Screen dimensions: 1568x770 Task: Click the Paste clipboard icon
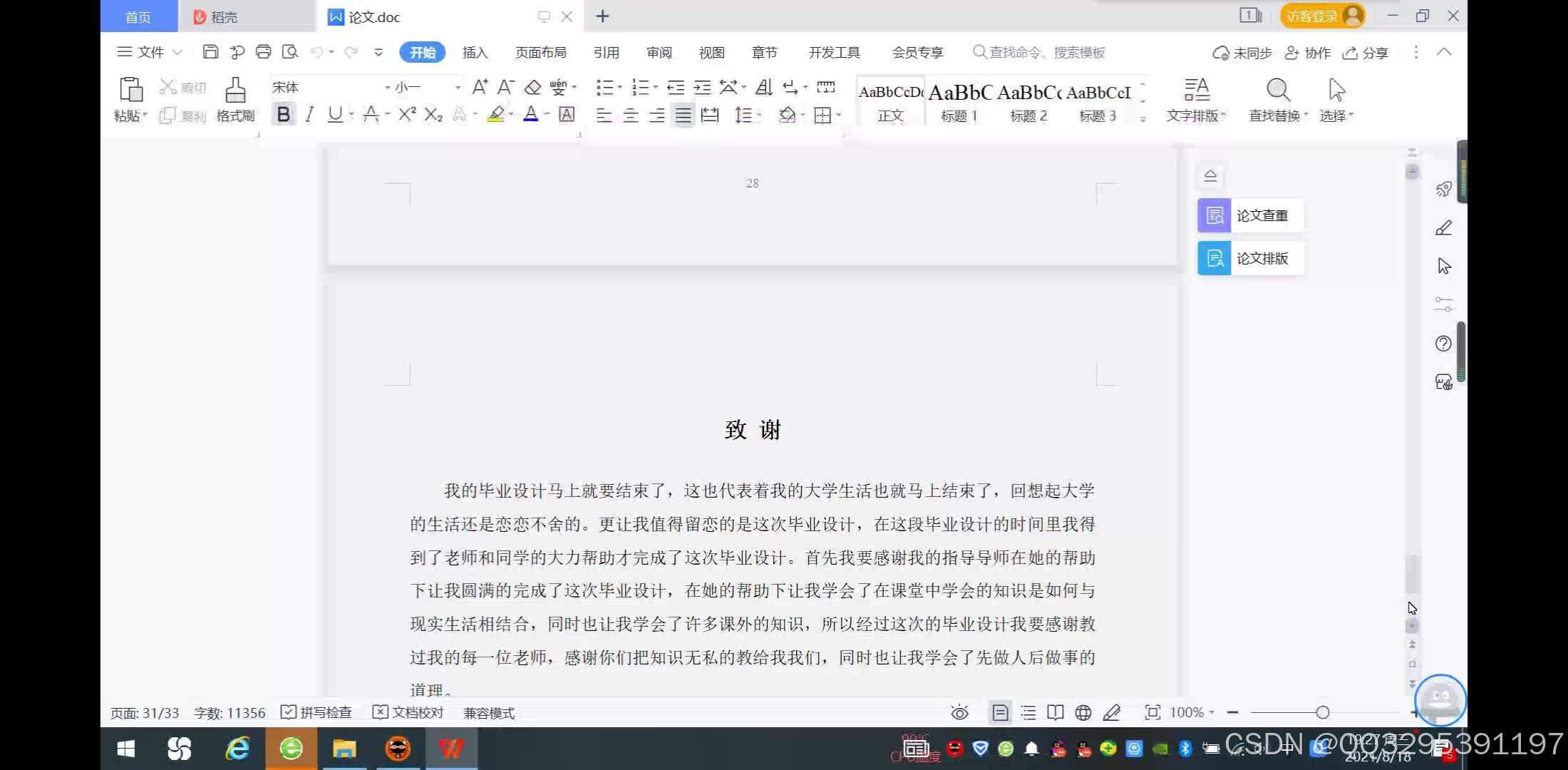(130, 91)
